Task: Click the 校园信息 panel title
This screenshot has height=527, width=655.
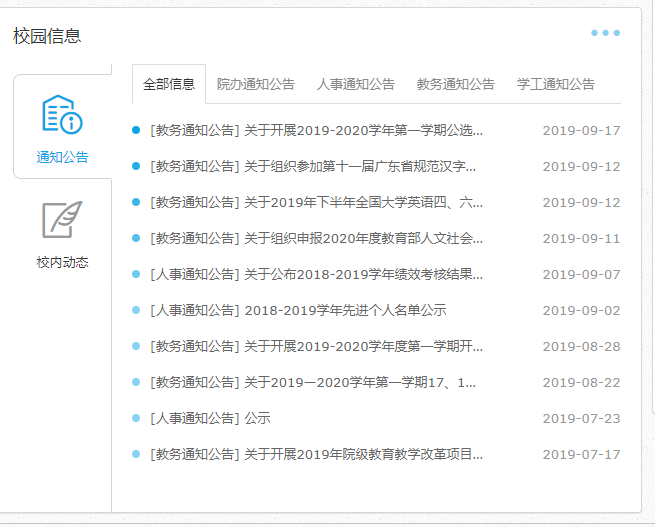Action: pyautogui.click(x=47, y=36)
